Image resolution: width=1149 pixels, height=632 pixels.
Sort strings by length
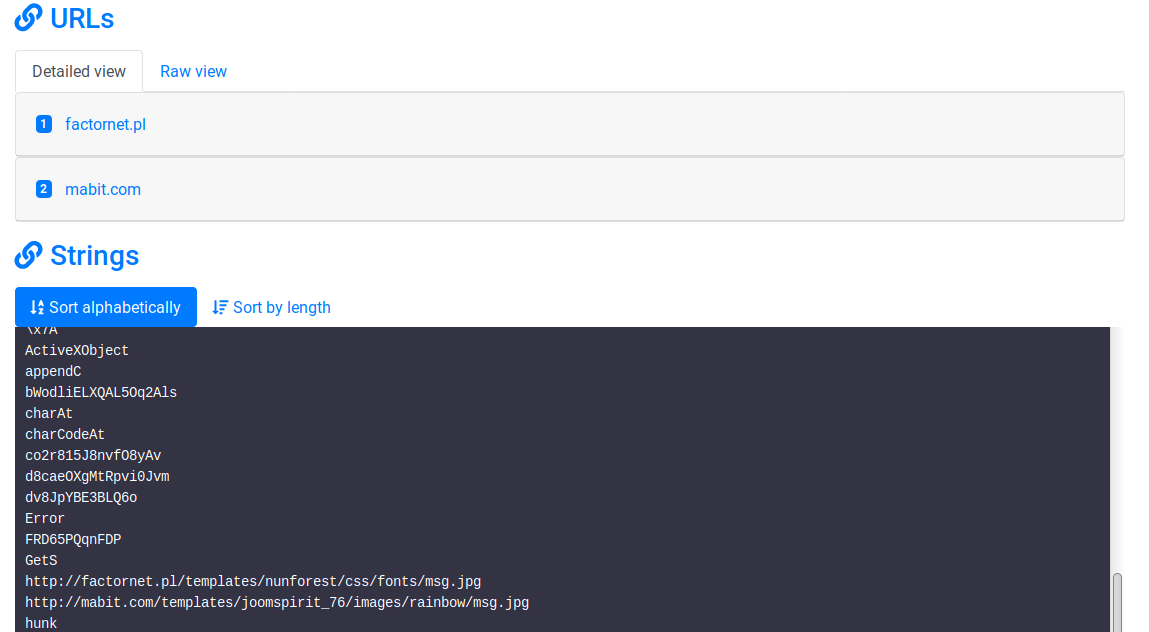pyautogui.click(x=271, y=307)
